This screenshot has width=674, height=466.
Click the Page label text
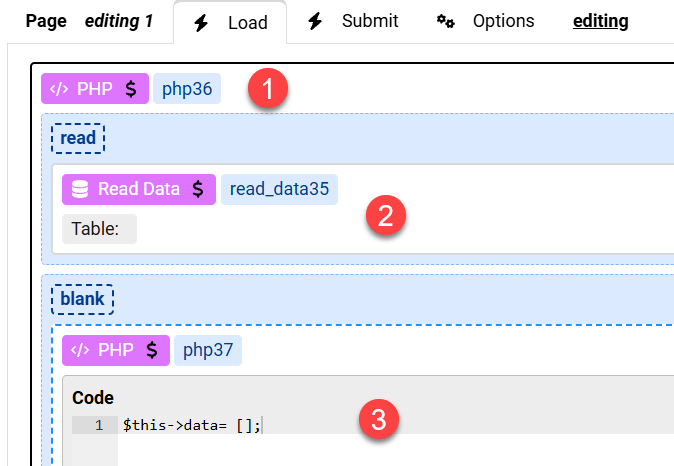coord(46,21)
